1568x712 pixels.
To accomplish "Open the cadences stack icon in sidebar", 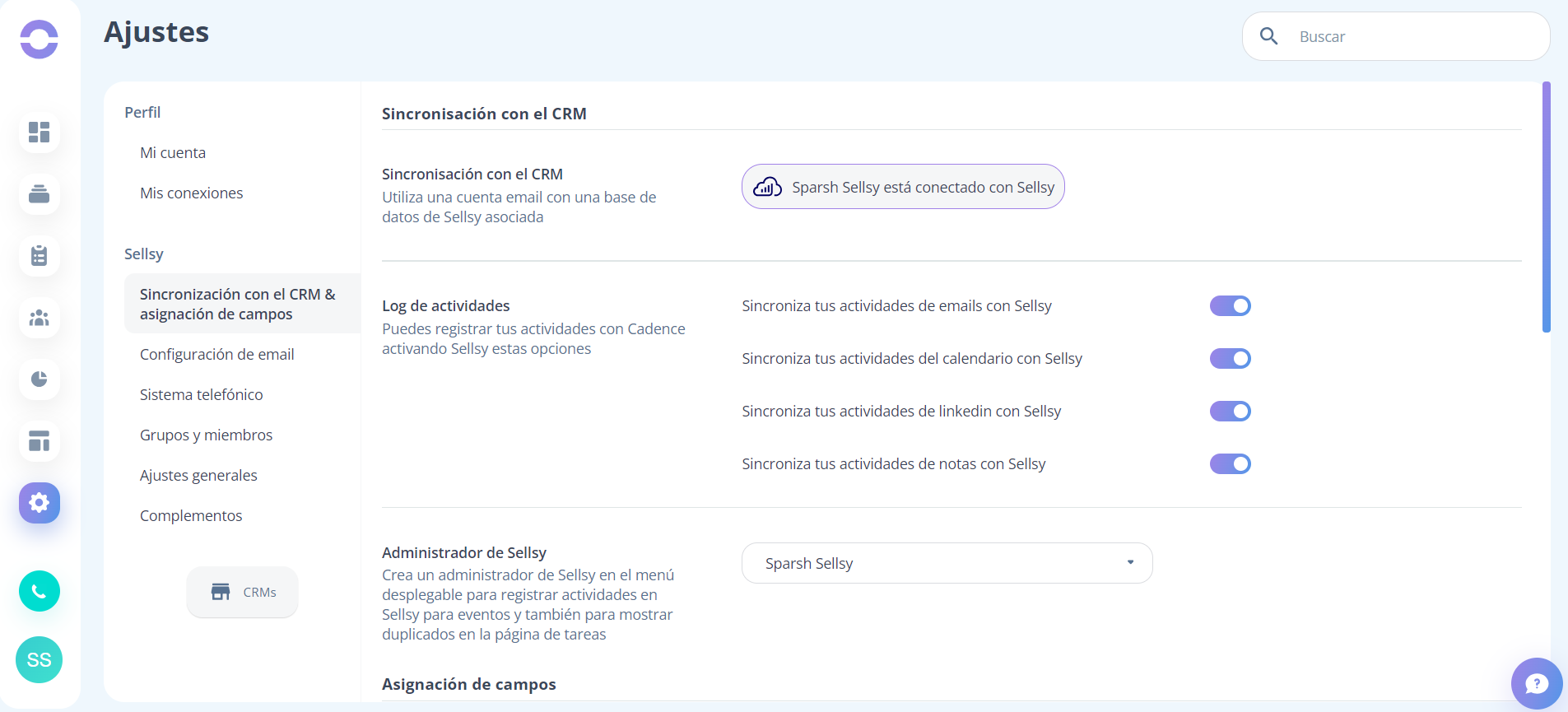I will click(x=39, y=194).
